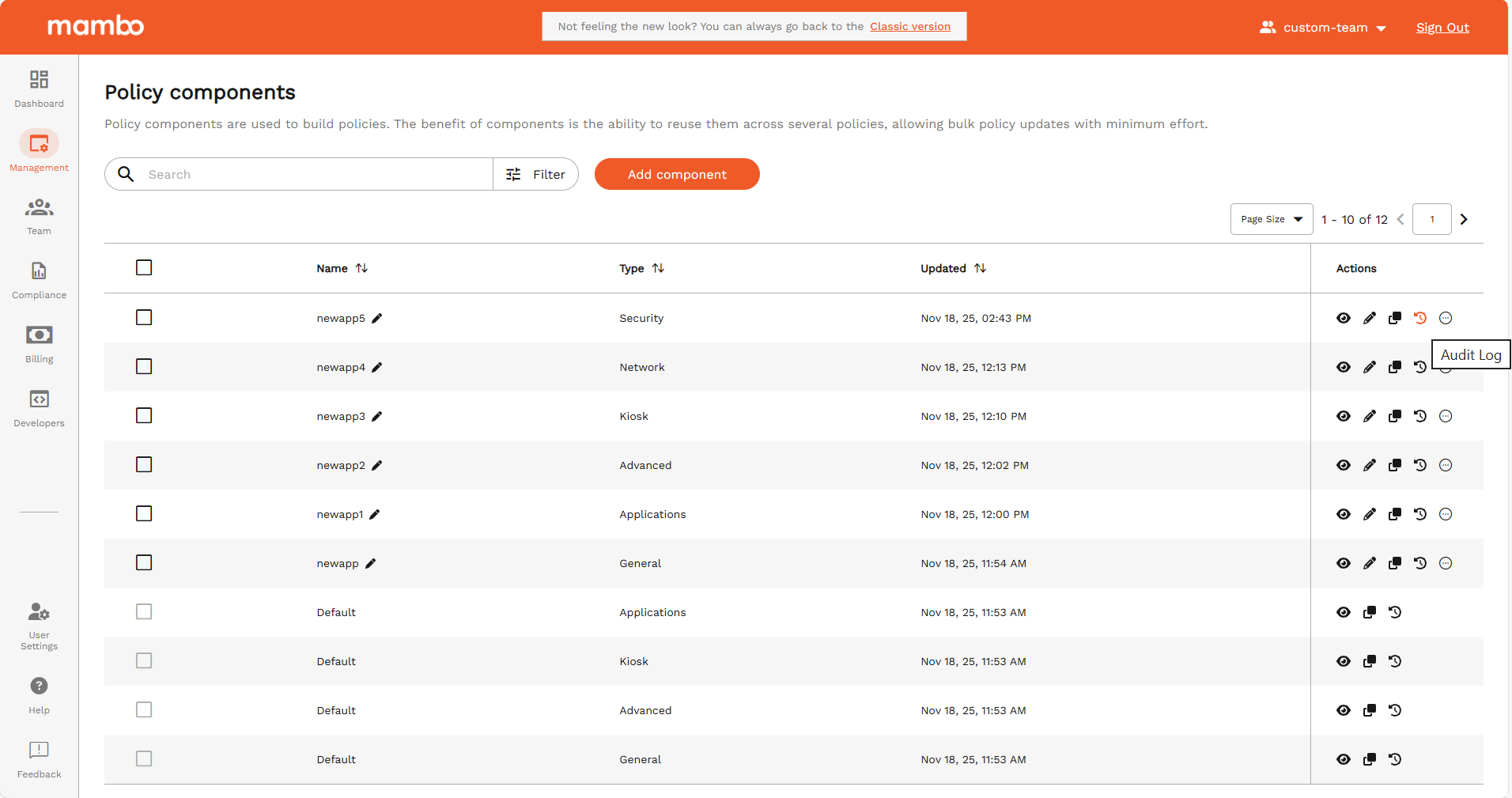1512x798 pixels.
Task: Open the Audit Log for newapp2
Action: click(1420, 465)
